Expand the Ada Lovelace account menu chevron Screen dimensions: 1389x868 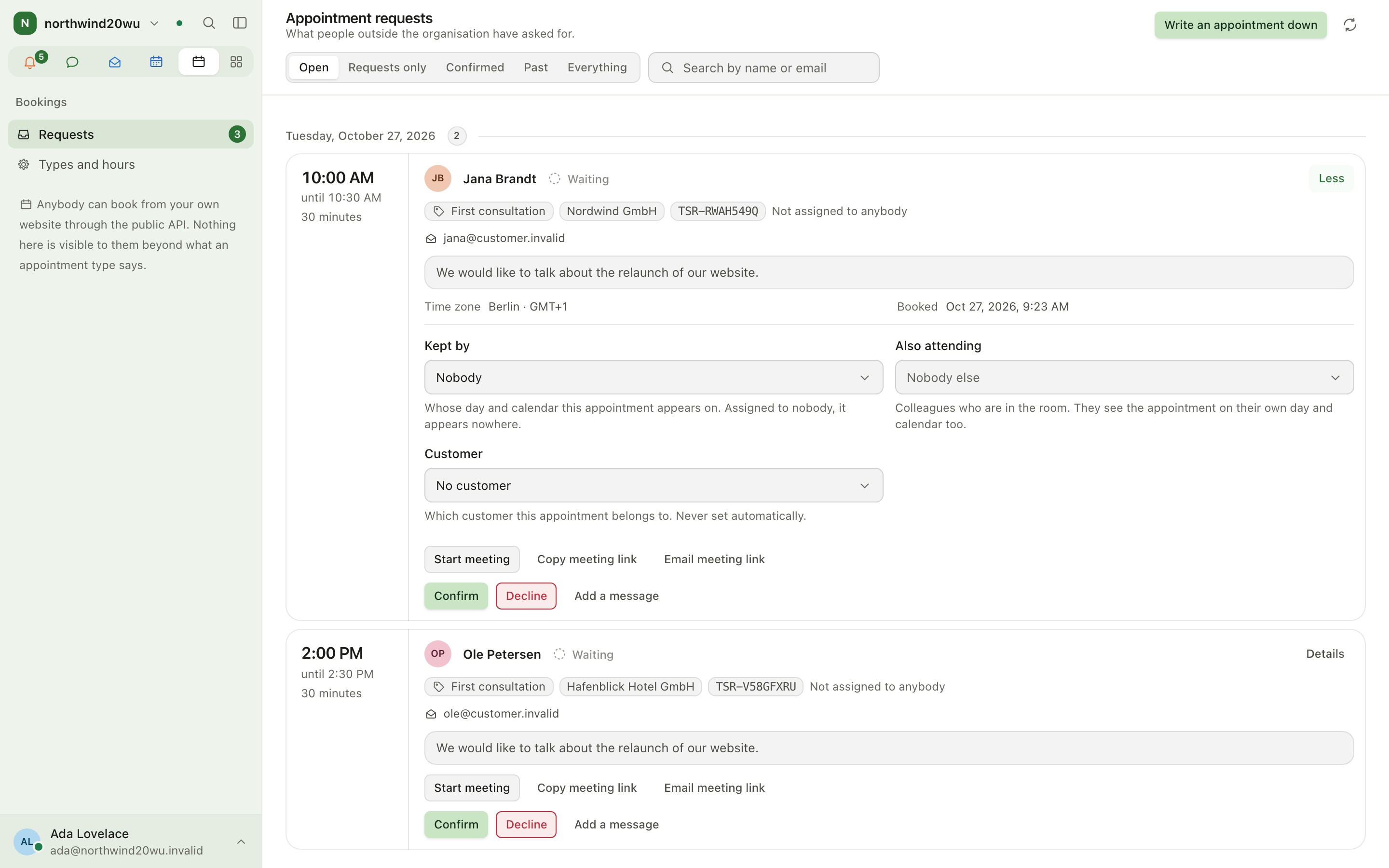coord(241,841)
